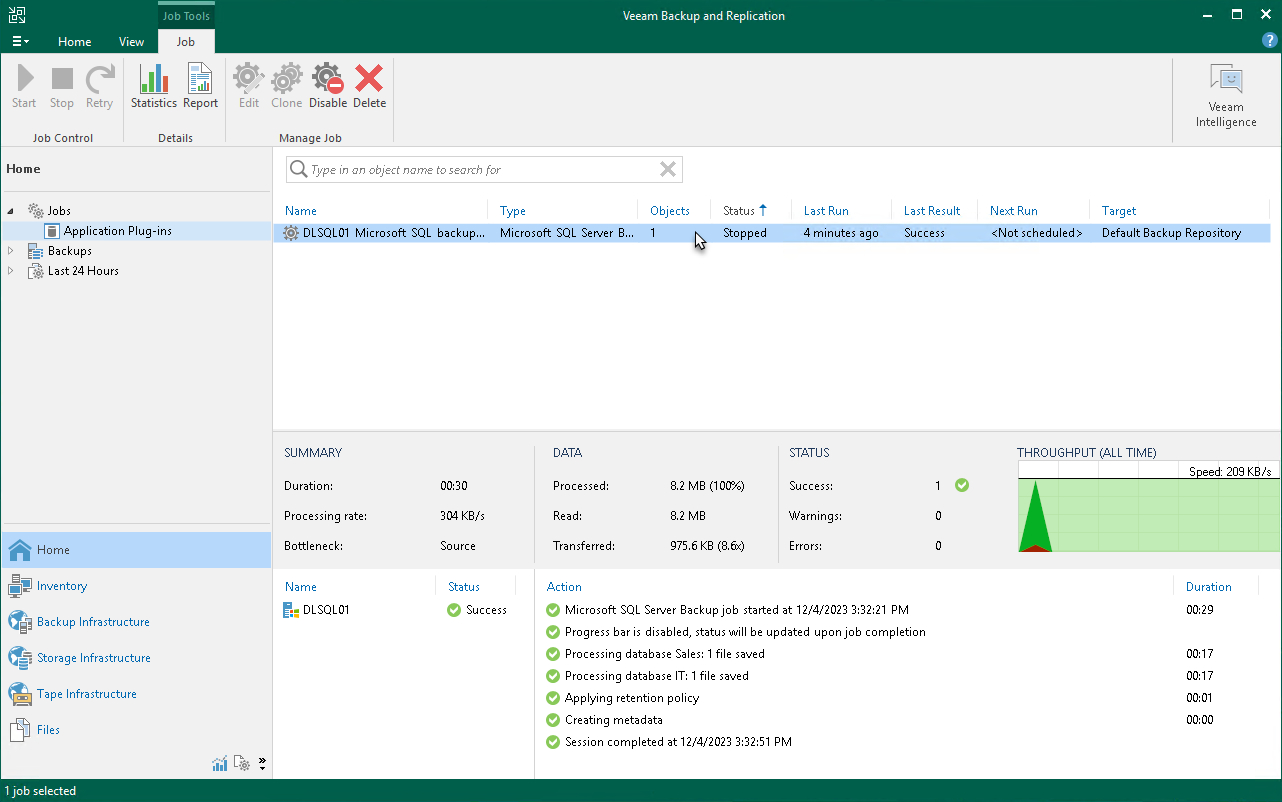This screenshot has height=802, width=1282.
Task: Click the 'Creating metadata' log entry
Action: [x=614, y=720]
